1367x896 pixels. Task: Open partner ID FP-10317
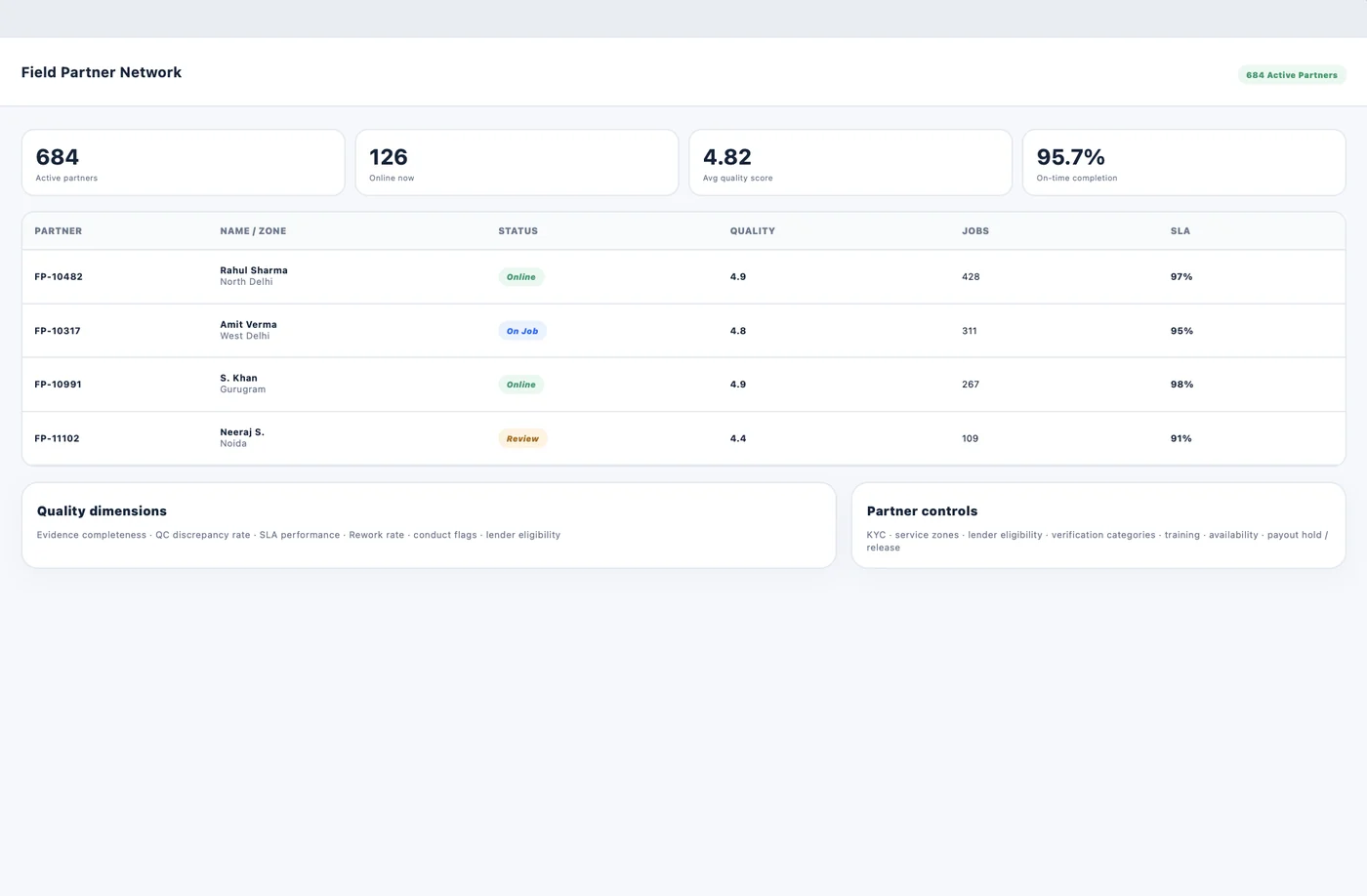click(58, 331)
